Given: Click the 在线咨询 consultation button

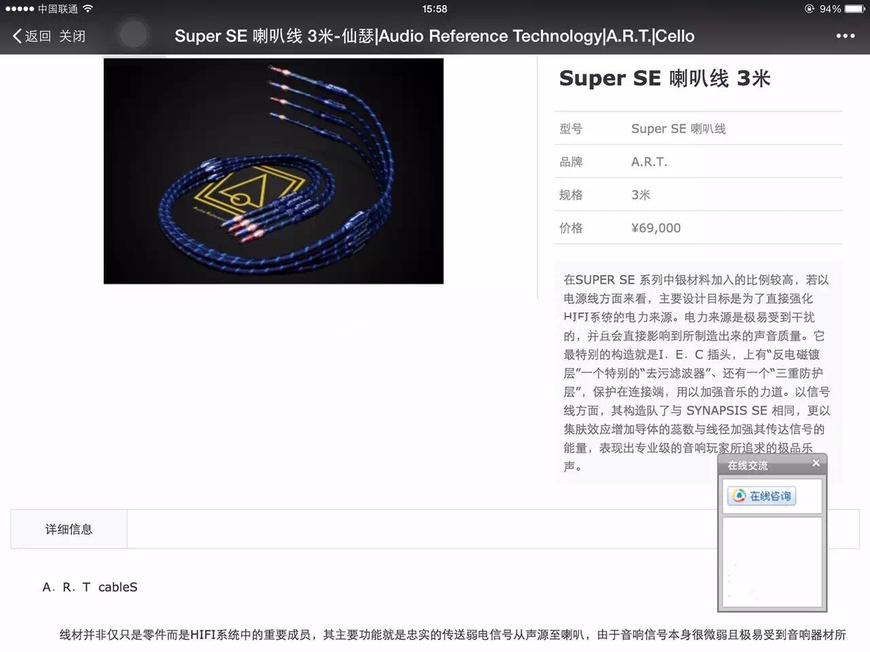Looking at the screenshot, I should (x=761, y=496).
